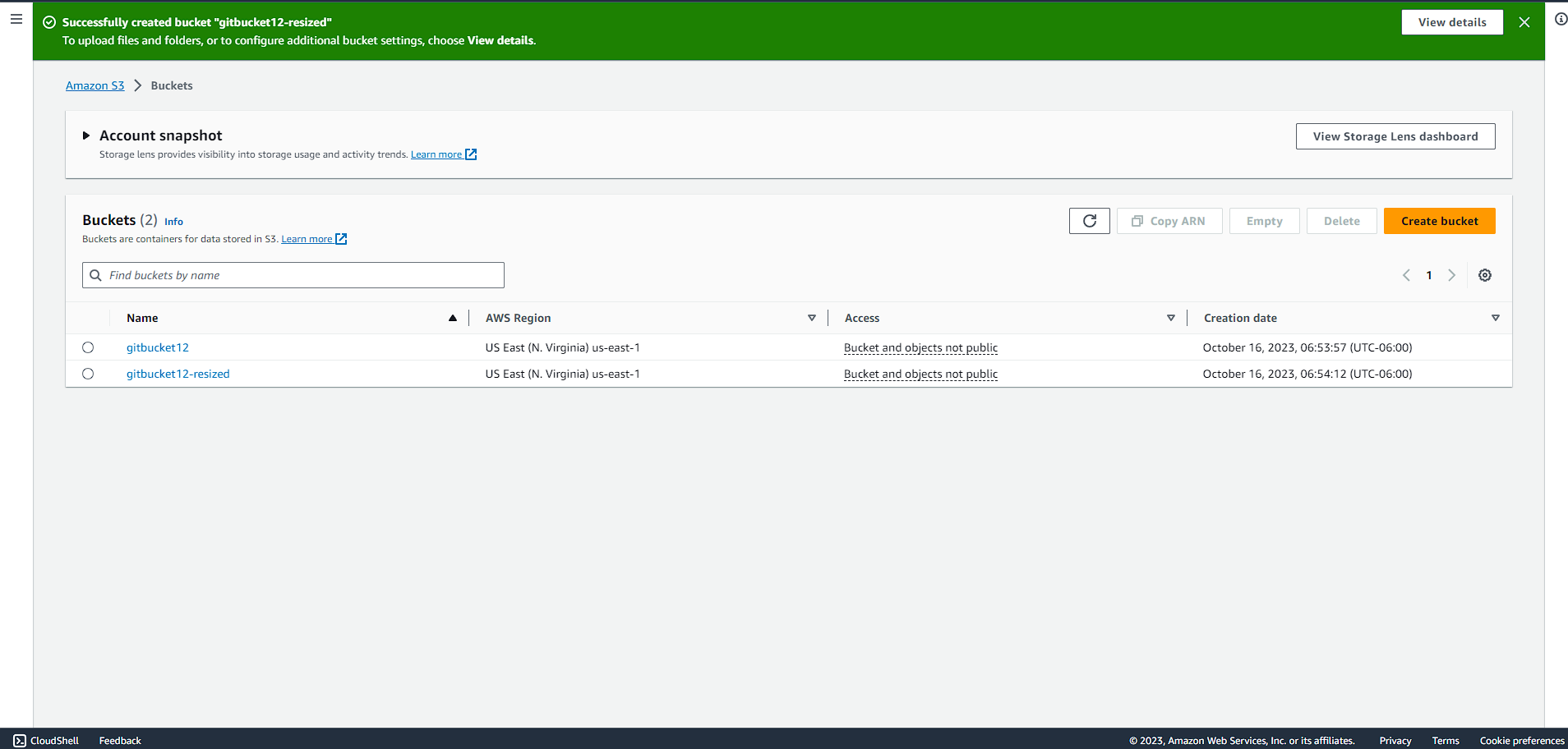Click the View details button

1452,22
